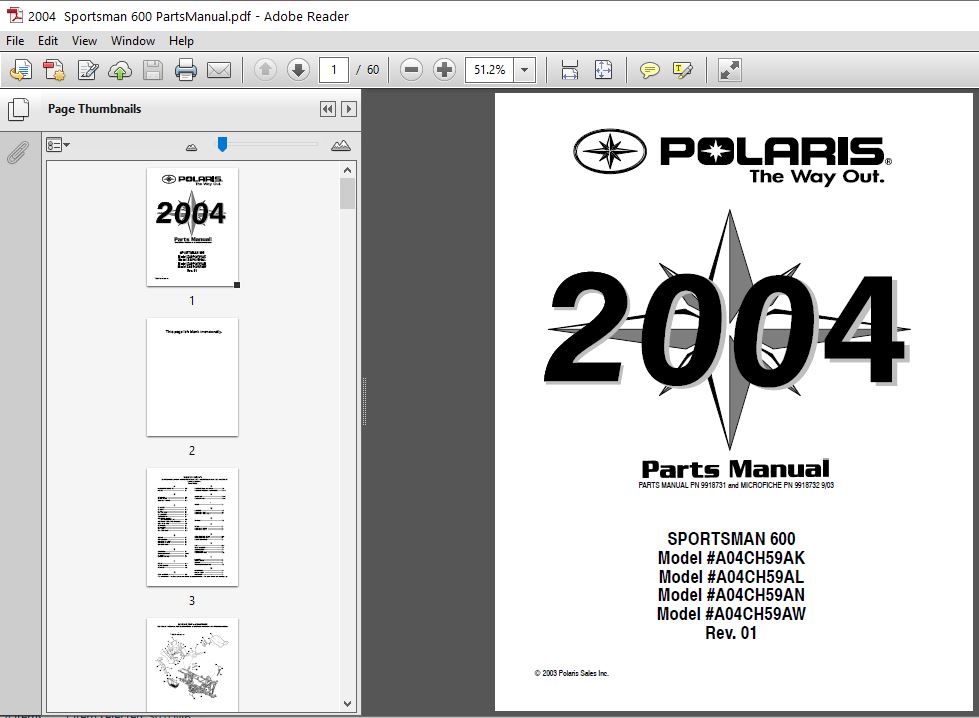
Task: Click 'Model #A04CH59AN' text line
Action: (731, 595)
